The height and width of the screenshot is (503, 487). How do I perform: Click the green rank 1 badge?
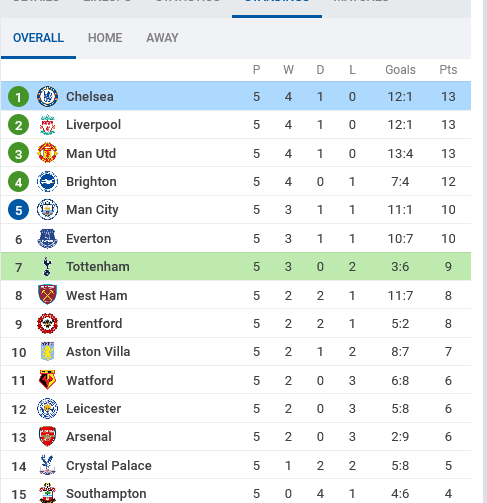pos(18,97)
